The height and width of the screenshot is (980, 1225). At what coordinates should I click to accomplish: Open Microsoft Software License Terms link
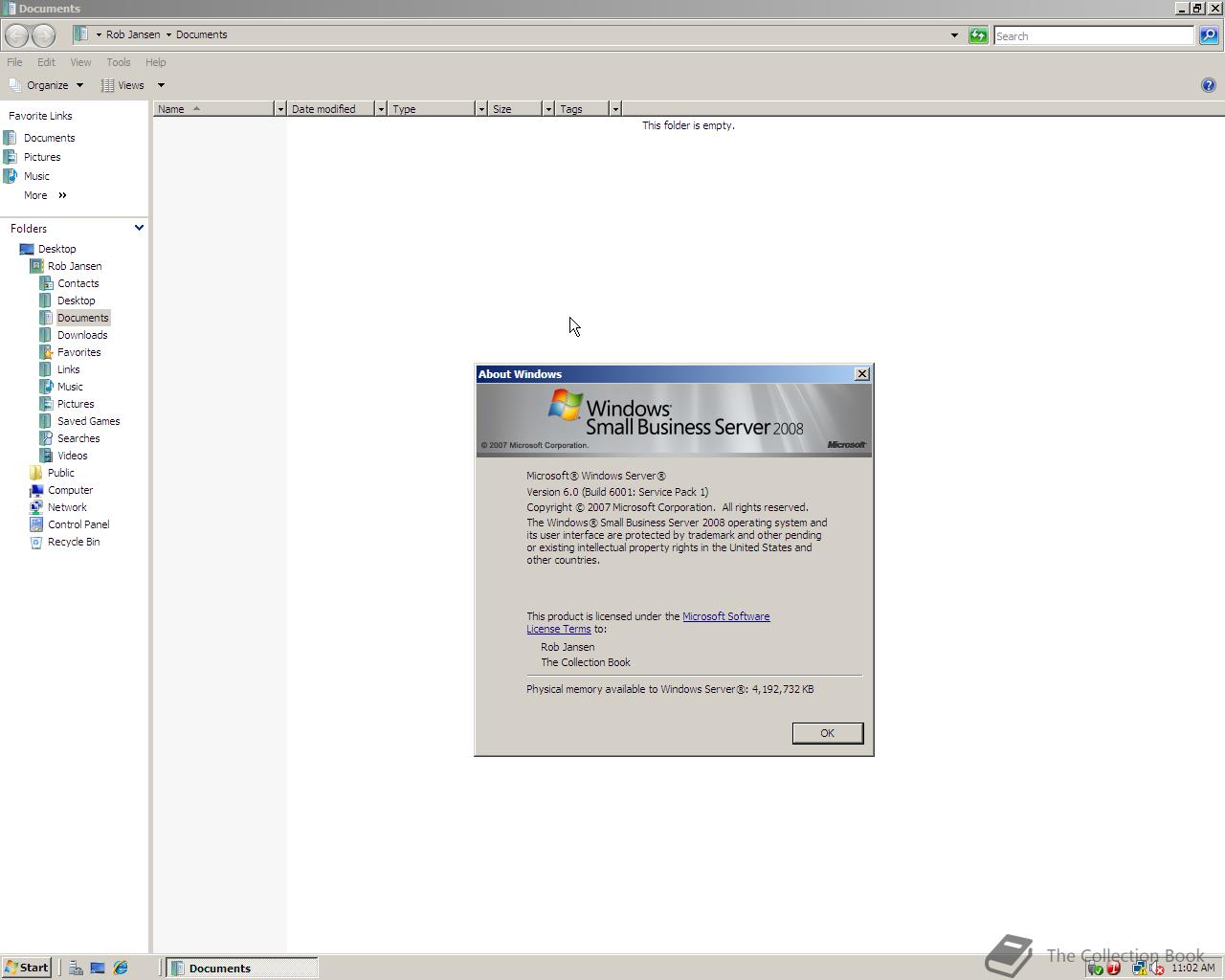[648, 623]
